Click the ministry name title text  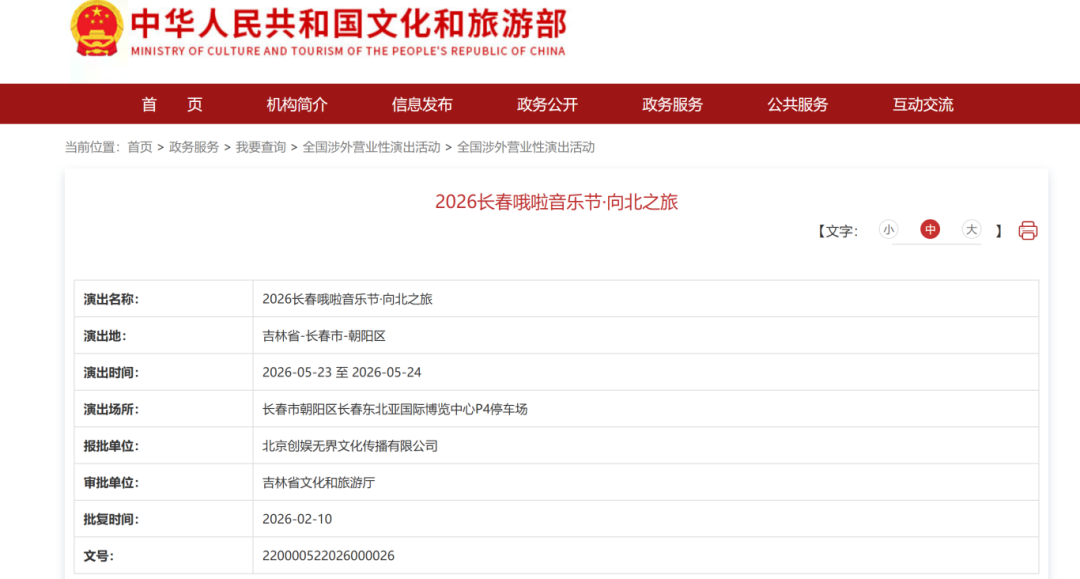[x=348, y=24]
